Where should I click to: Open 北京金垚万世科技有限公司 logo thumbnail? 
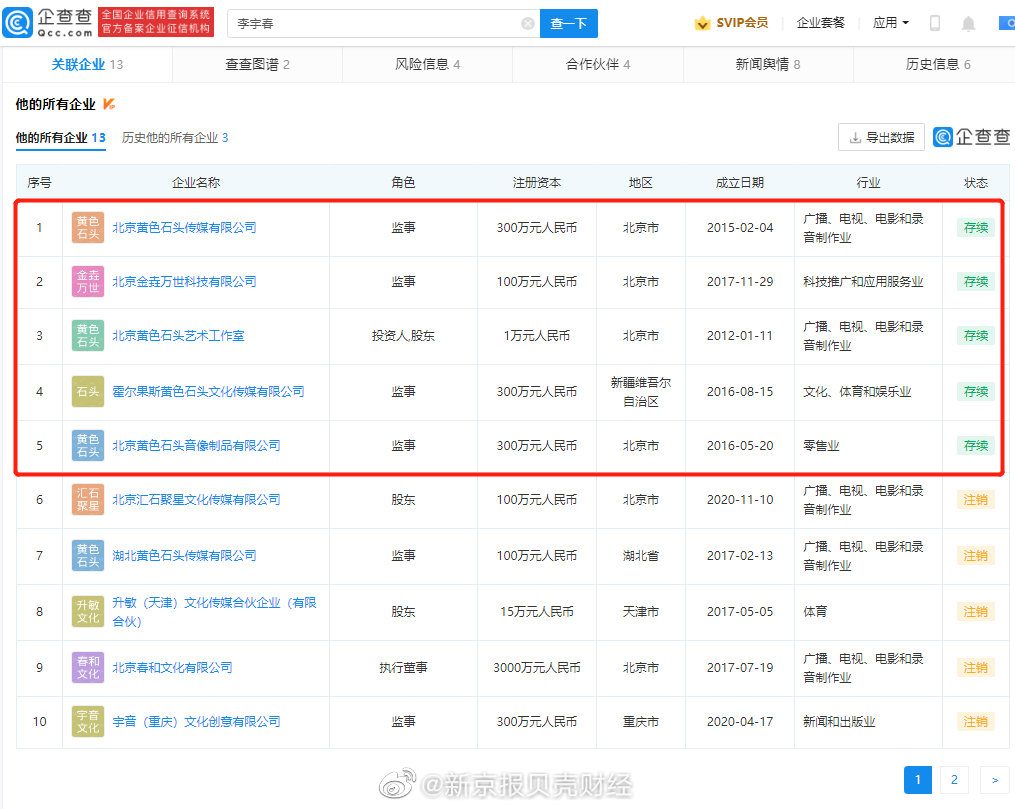click(x=87, y=282)
